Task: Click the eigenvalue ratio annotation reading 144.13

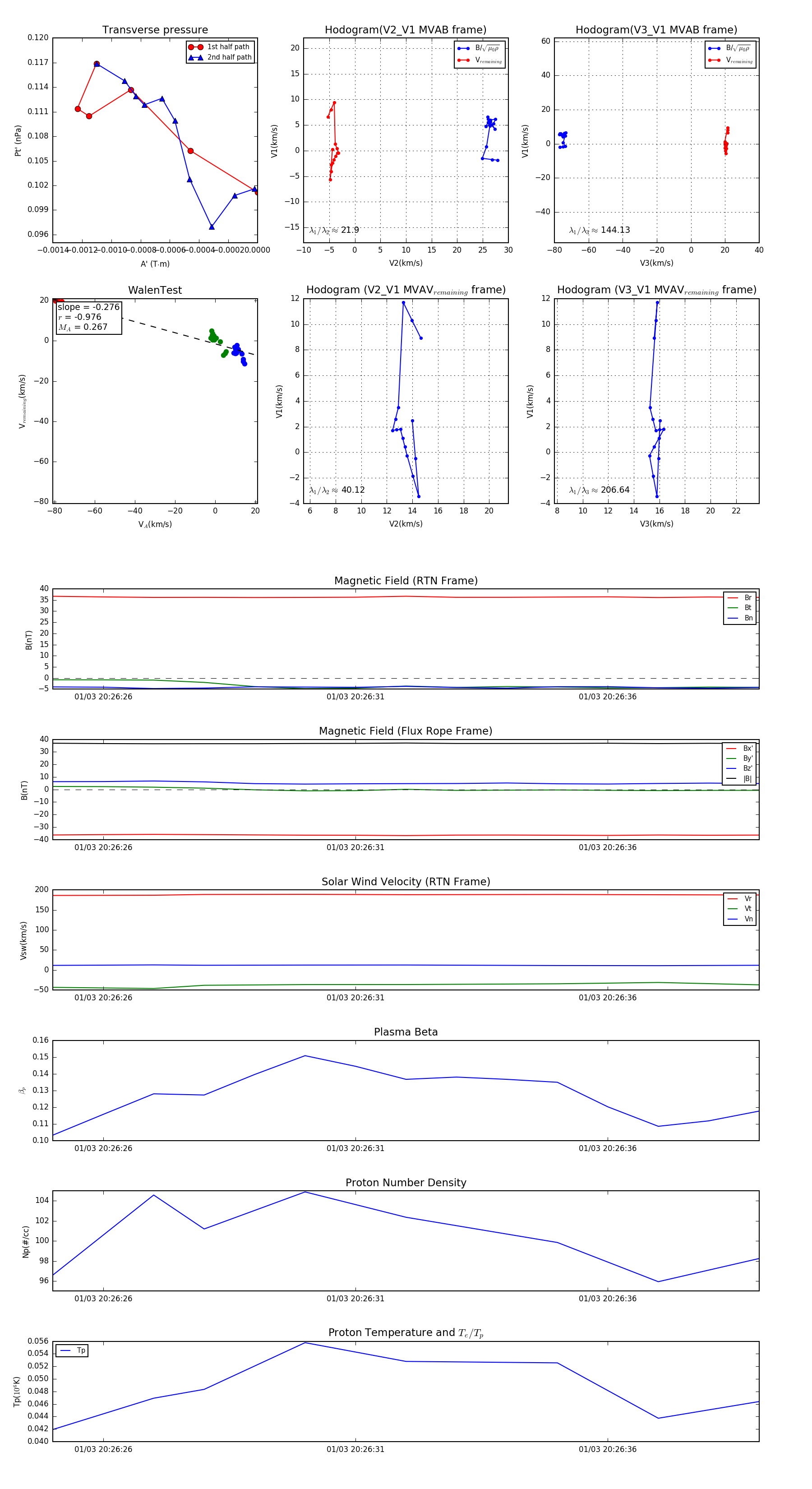Action: point(600,230)
